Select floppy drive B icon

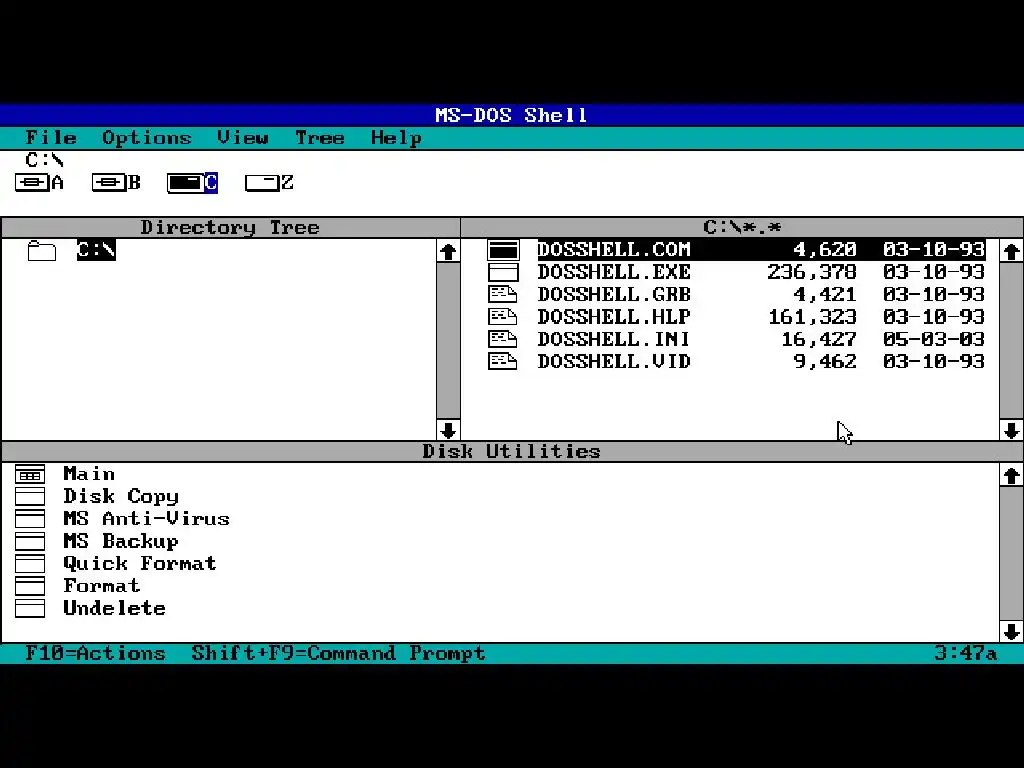point(109,182)
